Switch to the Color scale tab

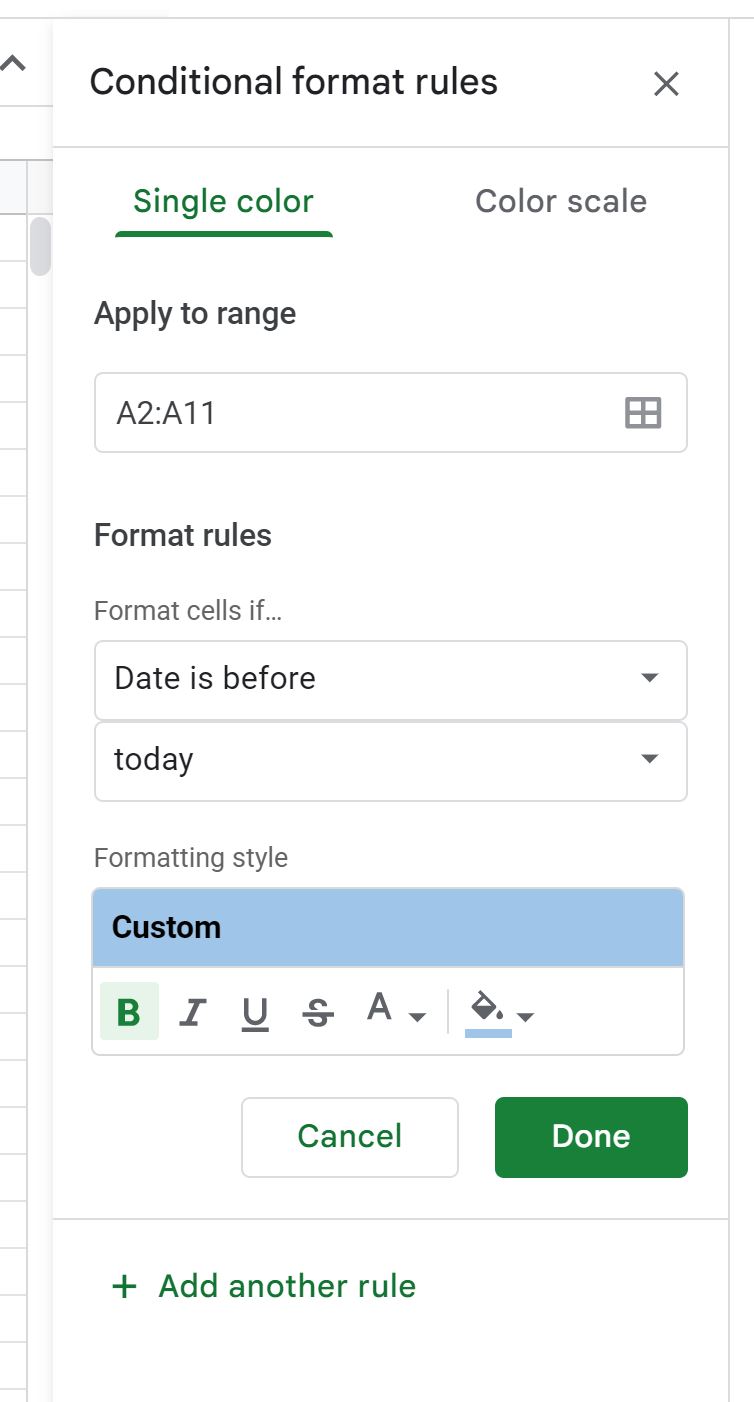tap(561, 201)
